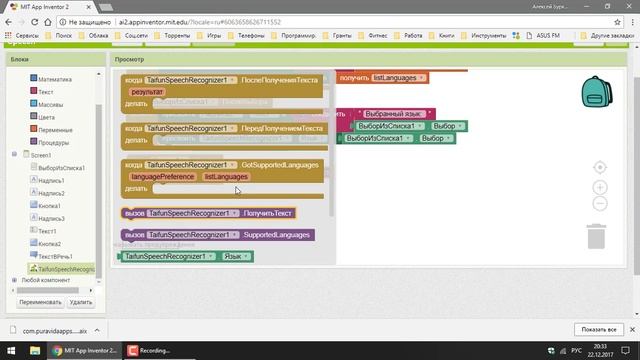Open the Сервисы apps shortcut
This screenshot has width=640, height=360.
(22, 36)
